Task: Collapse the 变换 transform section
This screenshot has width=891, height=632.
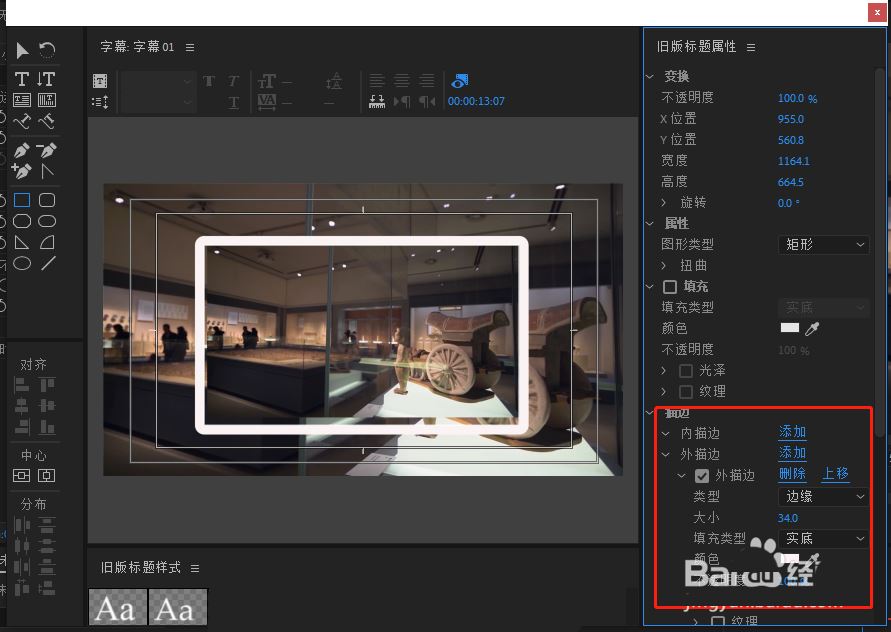Action: click(649, 75)
